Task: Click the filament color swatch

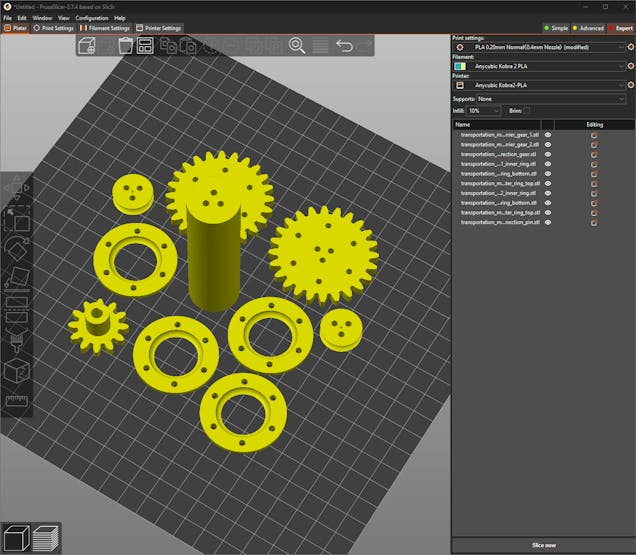Action: 460,66
